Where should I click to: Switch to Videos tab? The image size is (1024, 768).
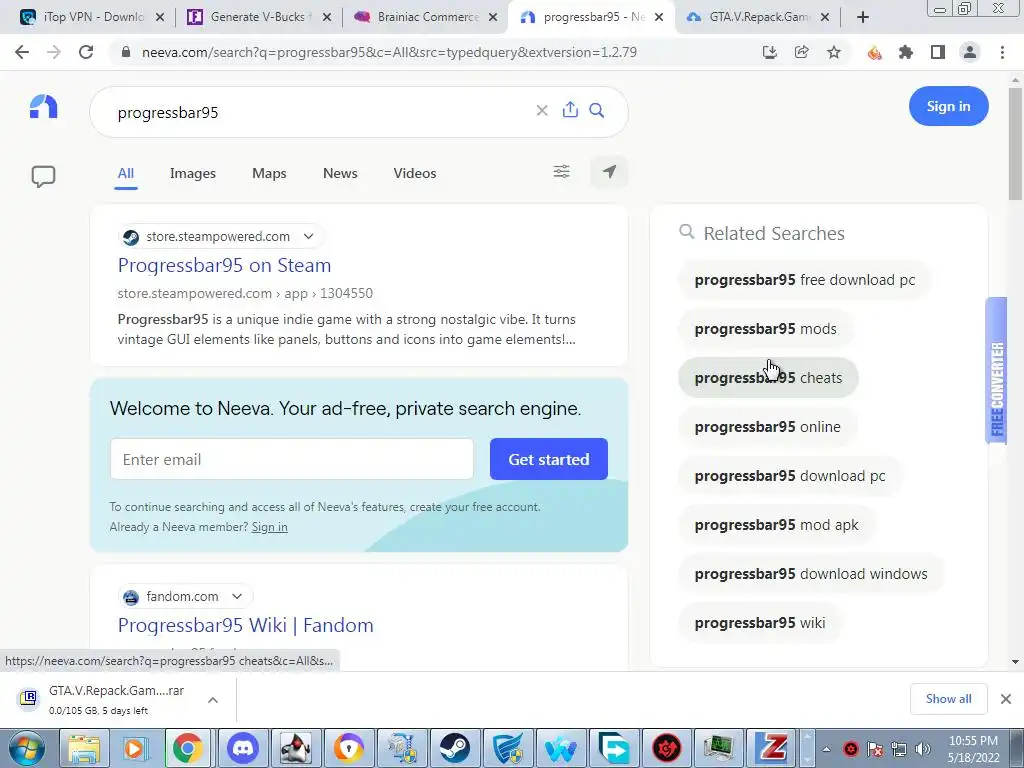coord(415,173)
